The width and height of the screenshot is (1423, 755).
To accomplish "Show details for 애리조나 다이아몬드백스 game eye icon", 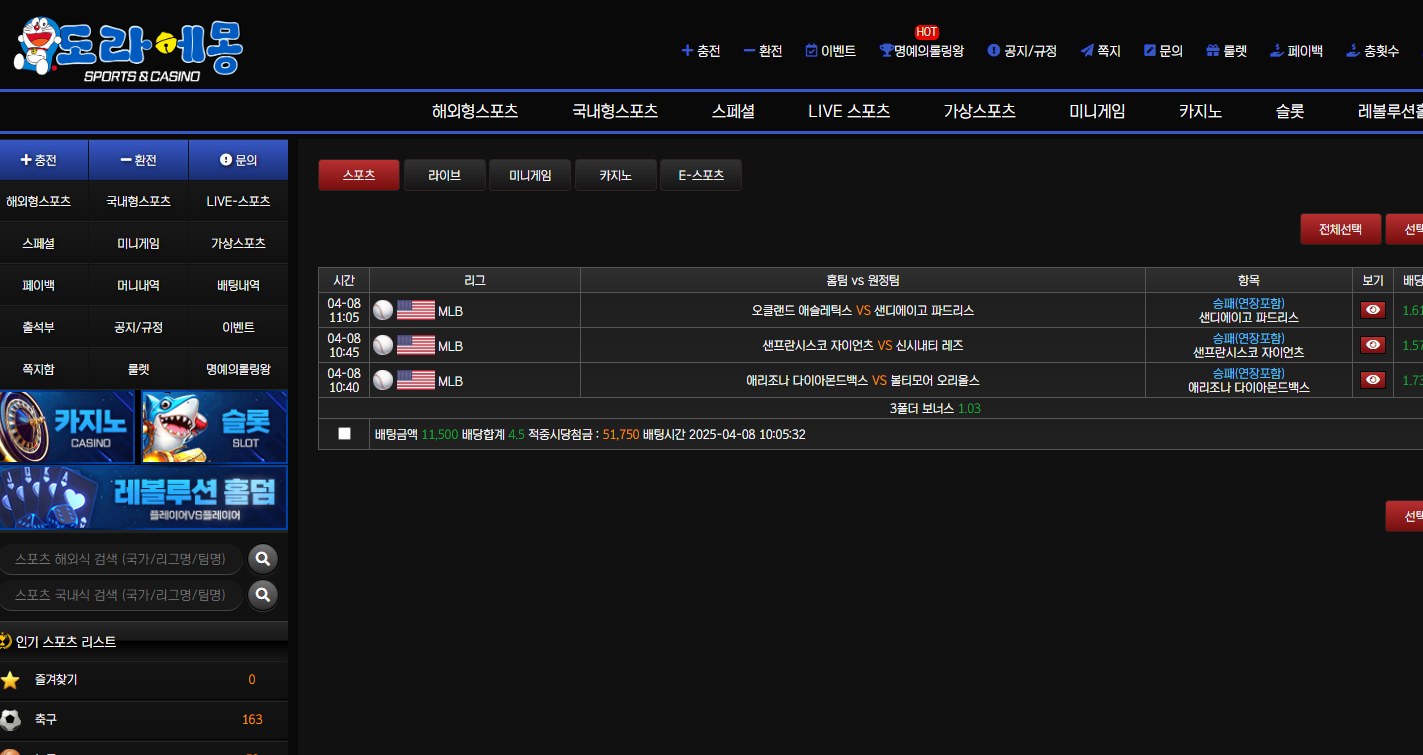I will click(1373, 380).
